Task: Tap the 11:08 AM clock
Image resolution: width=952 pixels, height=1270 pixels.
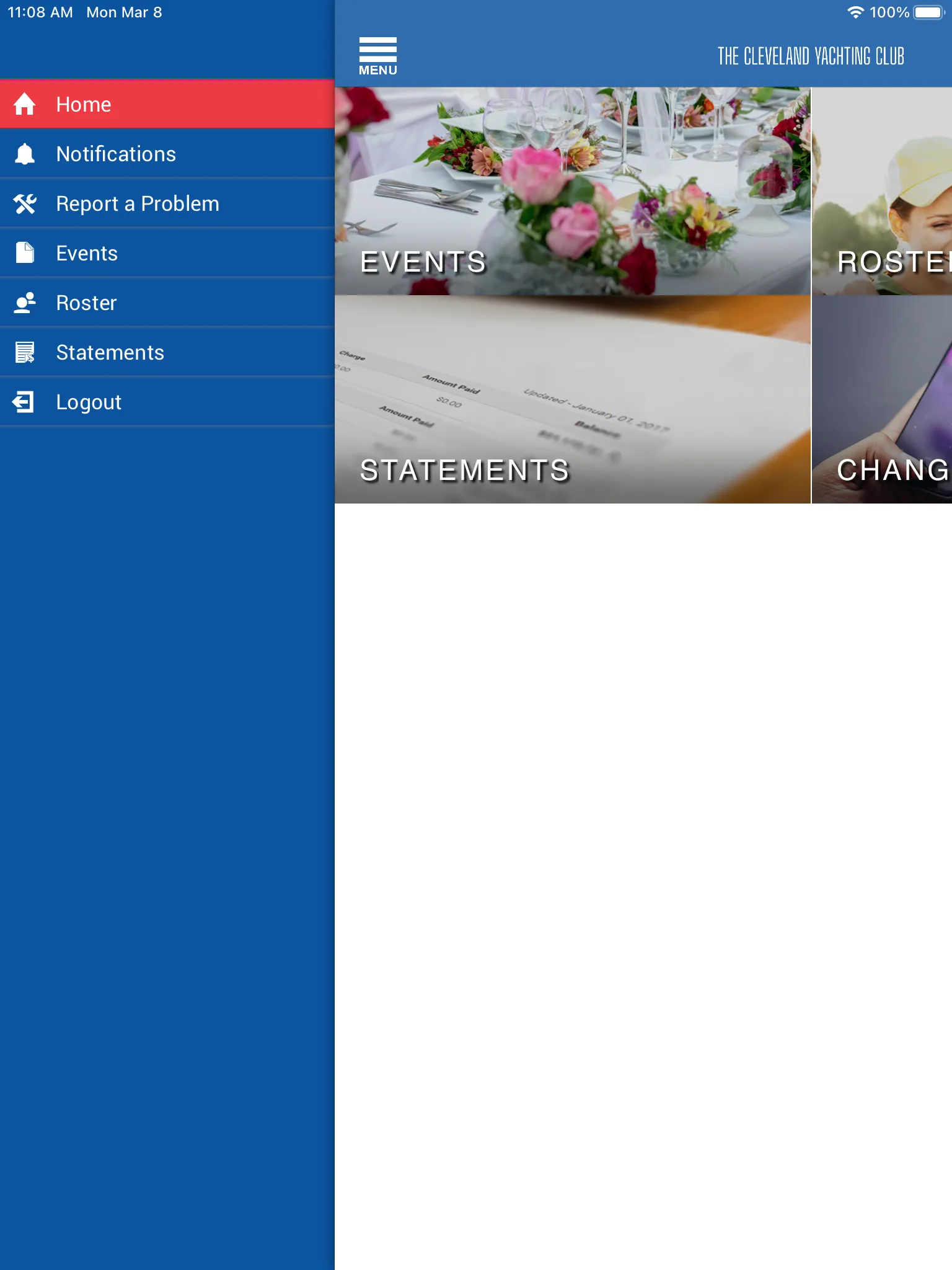Action: click(40, 12)
